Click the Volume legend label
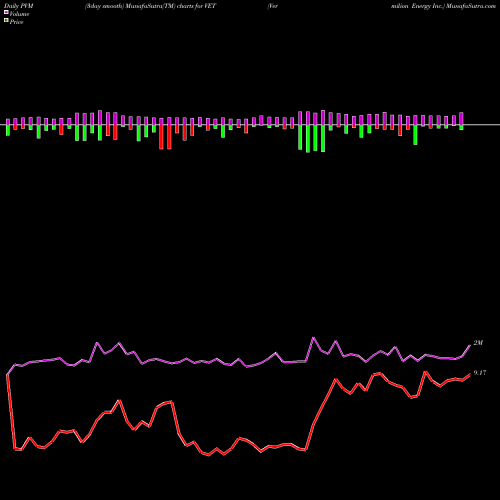500x500 pixels. coord(19,14)
